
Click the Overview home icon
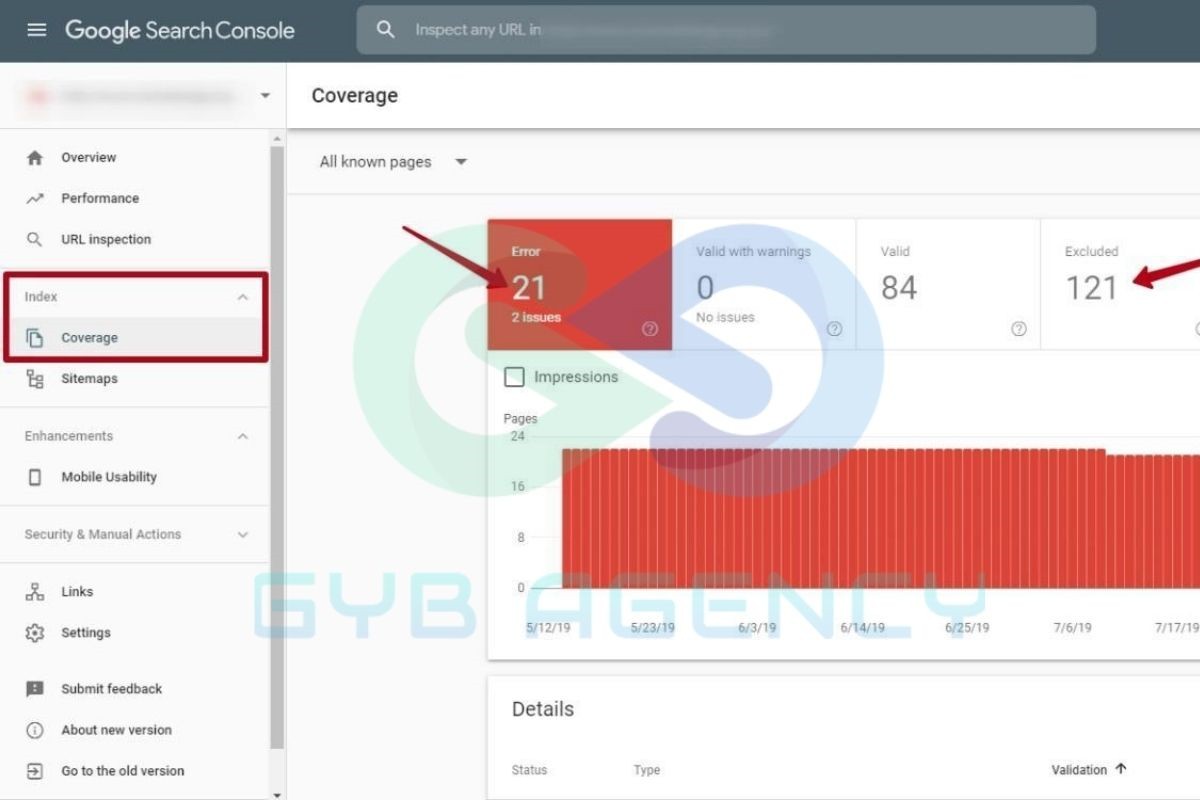(x=35, y=158)
